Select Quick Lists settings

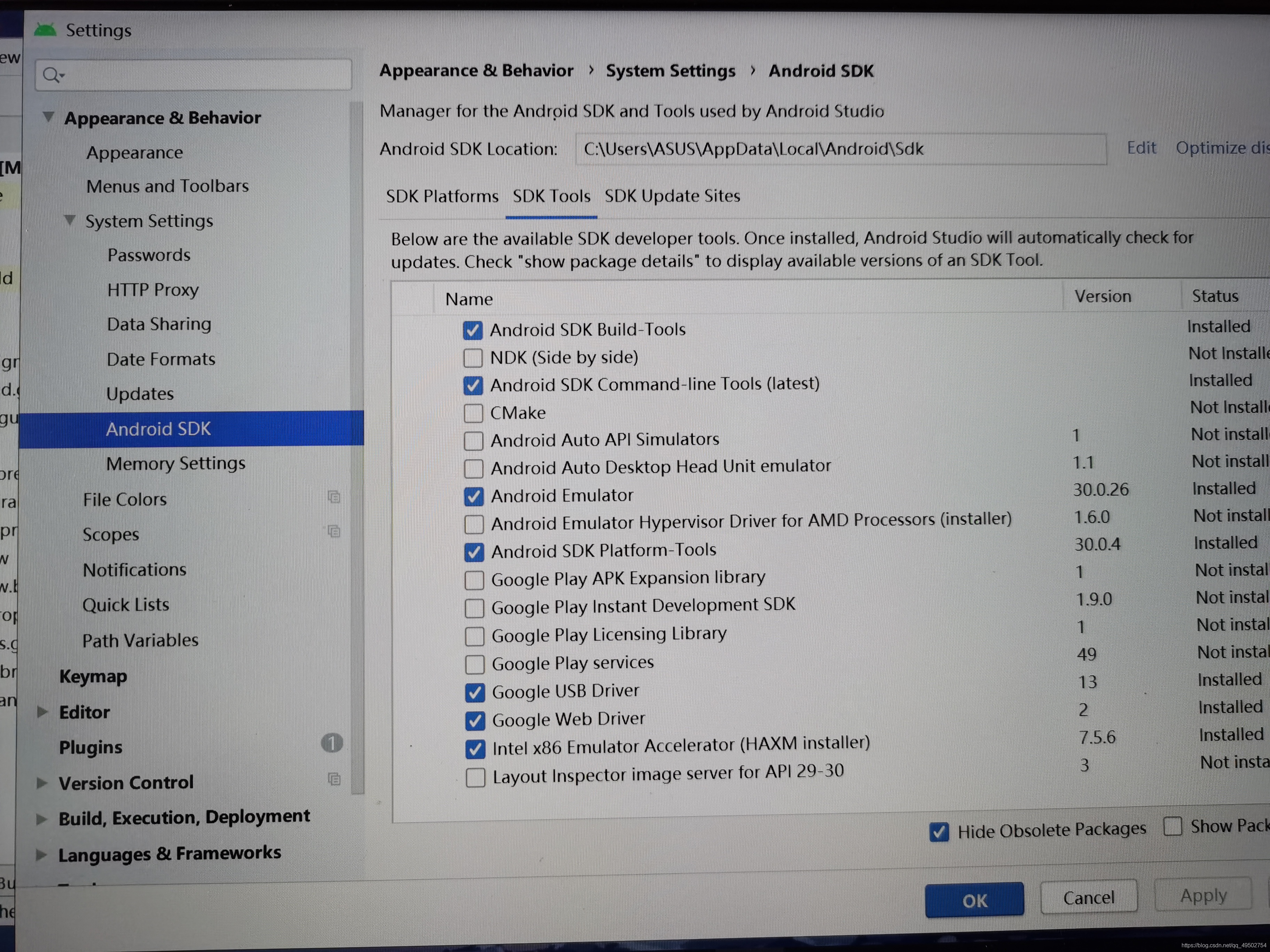tap(126, 605)
